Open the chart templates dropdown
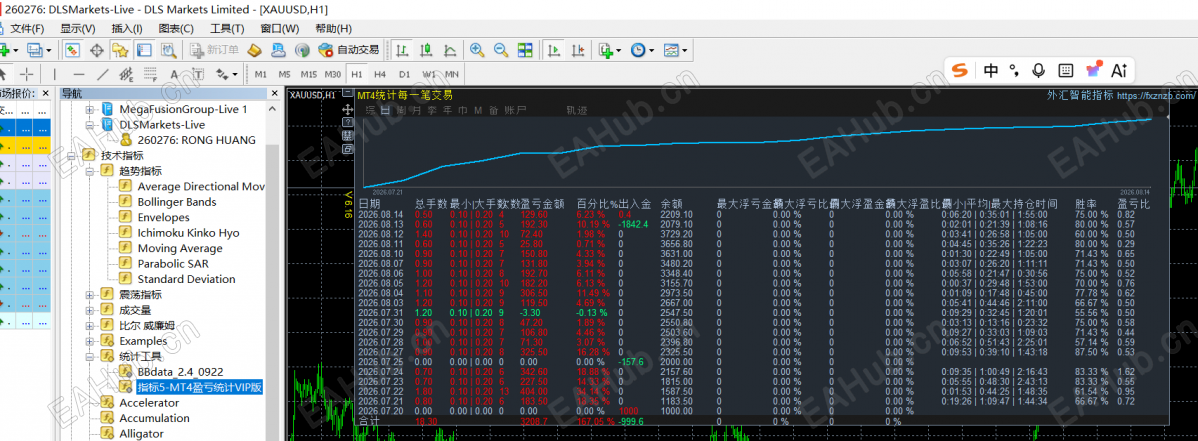 point(675,50)
